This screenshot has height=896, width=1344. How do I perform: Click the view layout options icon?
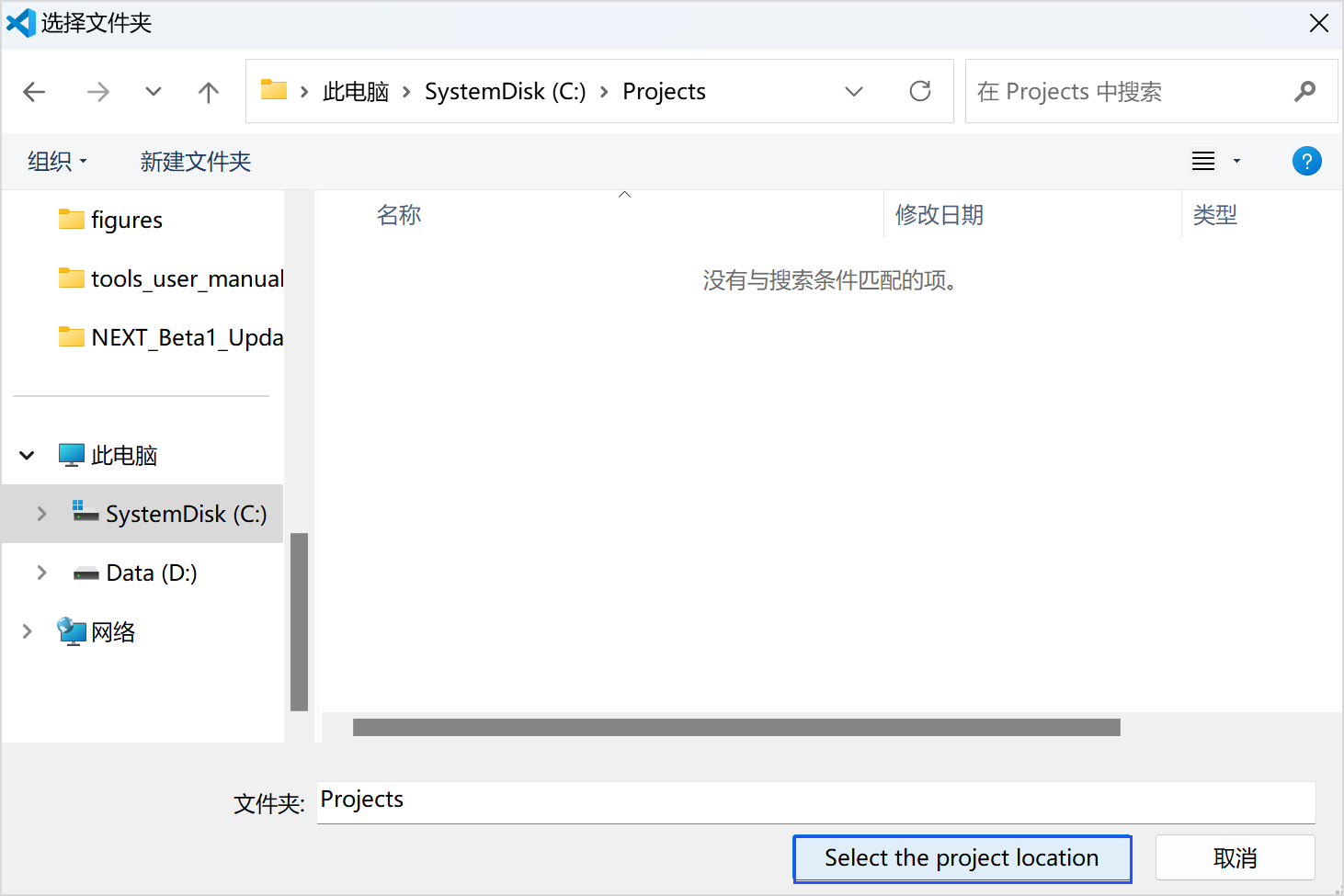(x=1203, y=161)
